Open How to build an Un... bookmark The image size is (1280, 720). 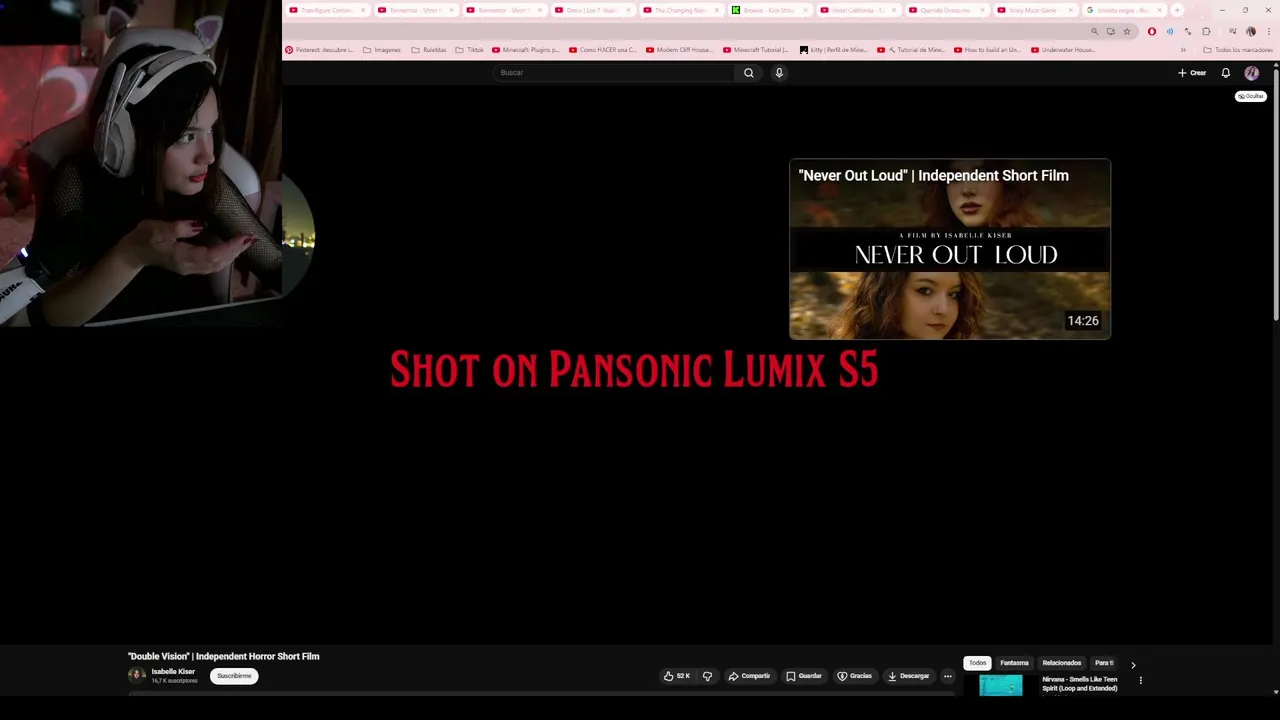987,50
